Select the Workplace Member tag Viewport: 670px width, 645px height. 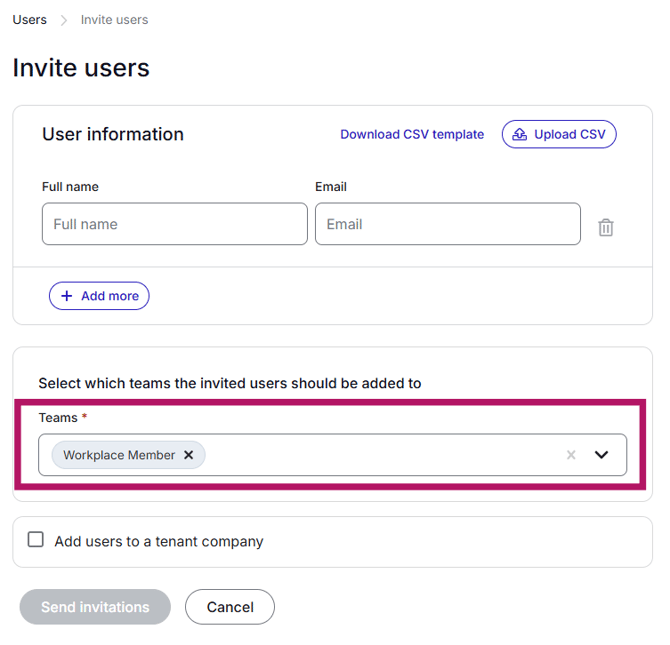click(118, 455)
